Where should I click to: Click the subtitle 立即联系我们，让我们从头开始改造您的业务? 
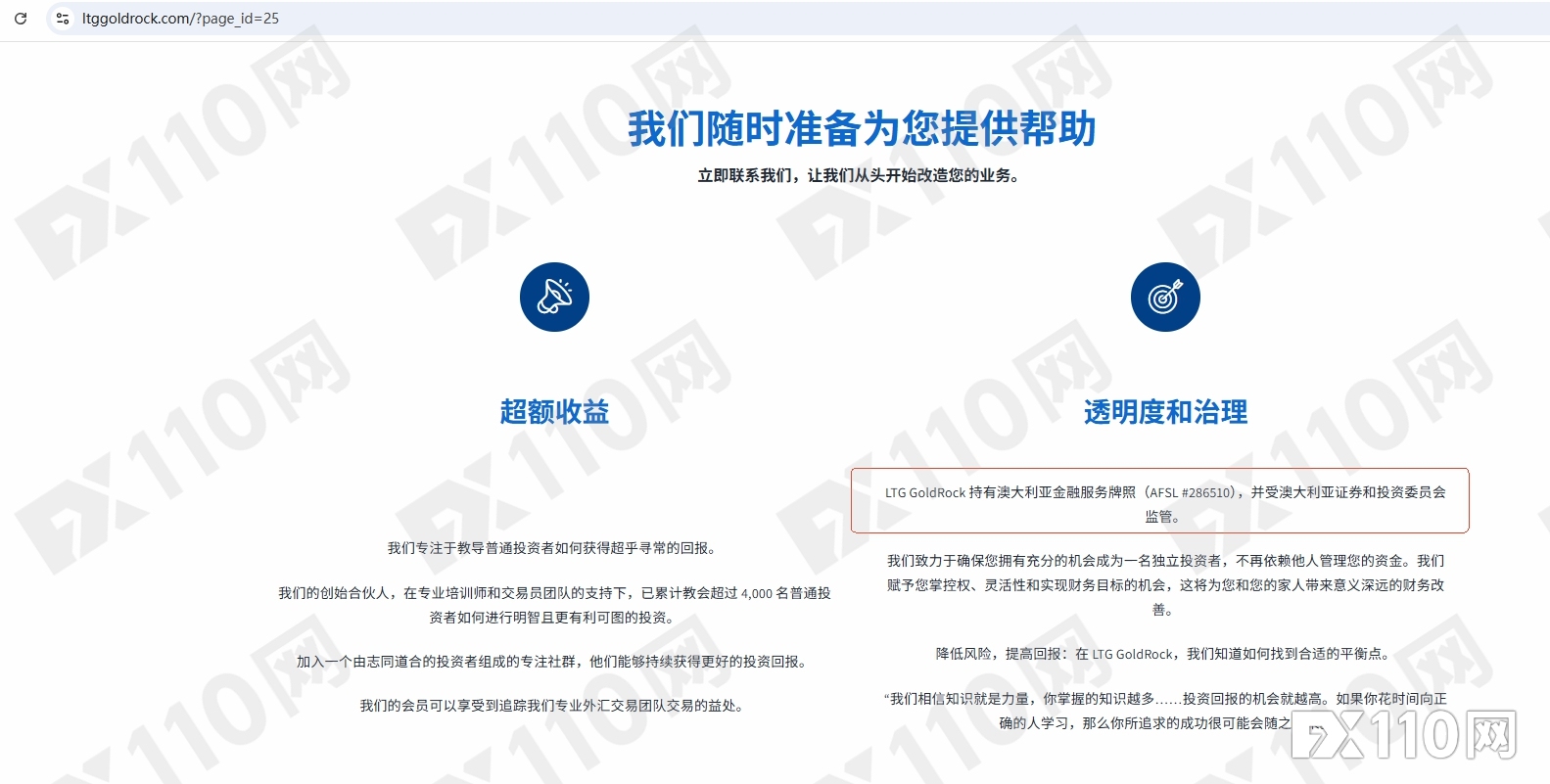859,176
